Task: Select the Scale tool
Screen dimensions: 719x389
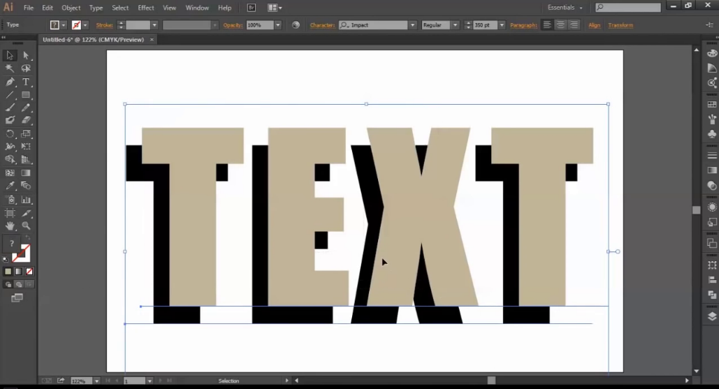Action: pyautogui.click(x=26, y=134)
